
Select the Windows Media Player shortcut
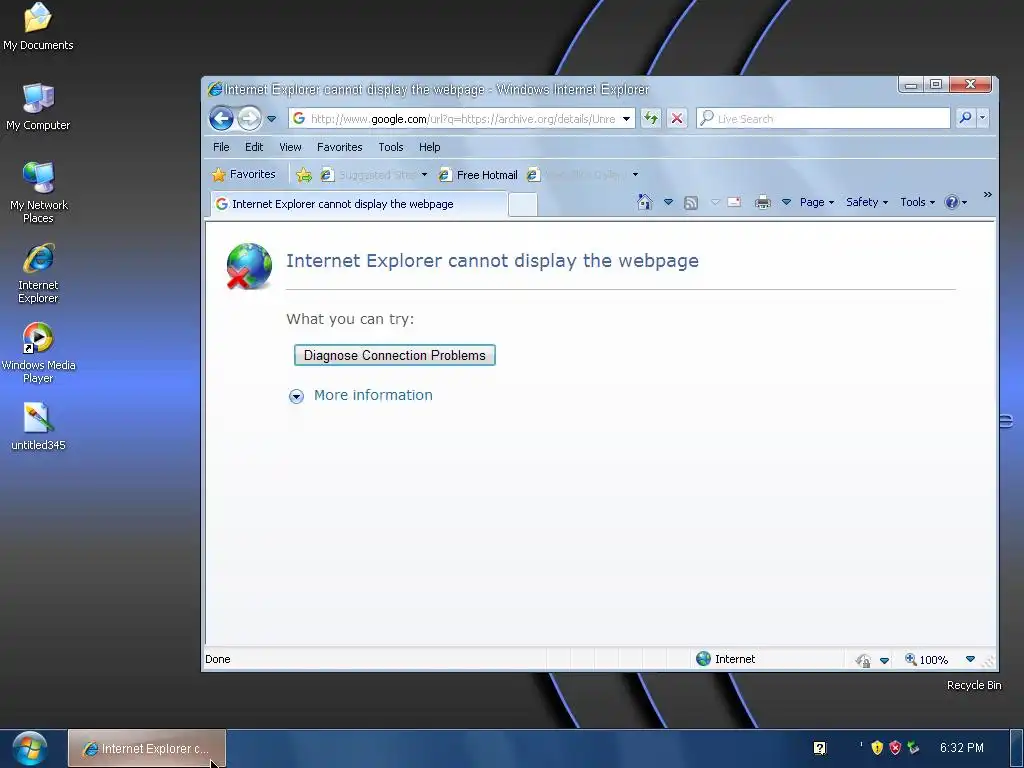tap(38, 353)
